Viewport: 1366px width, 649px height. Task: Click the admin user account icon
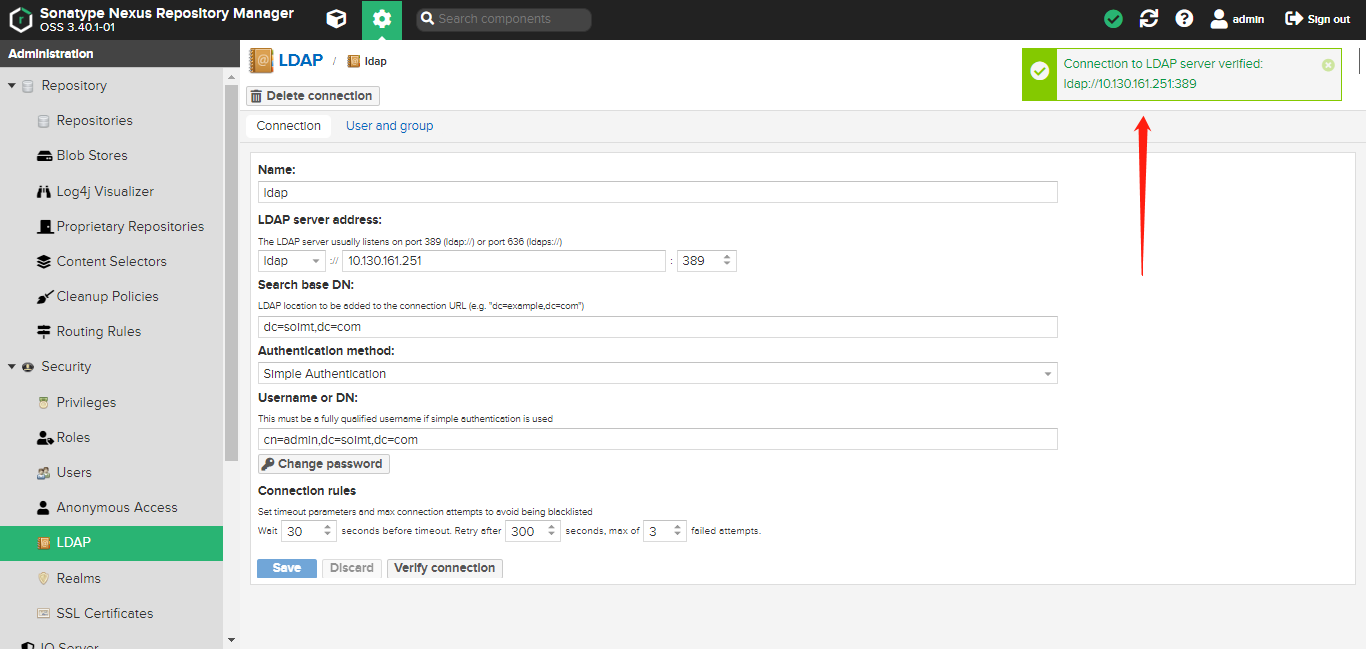1219,19
